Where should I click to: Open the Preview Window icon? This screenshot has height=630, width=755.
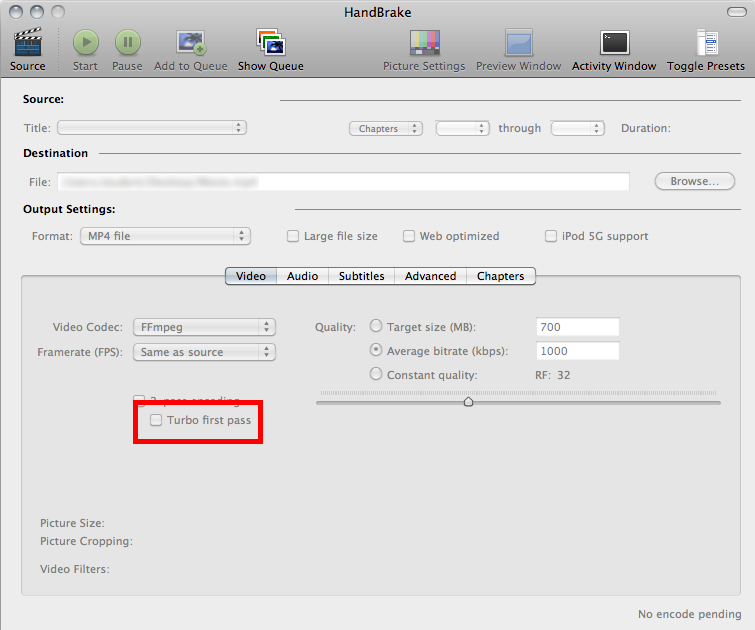[x=519, y=42]
